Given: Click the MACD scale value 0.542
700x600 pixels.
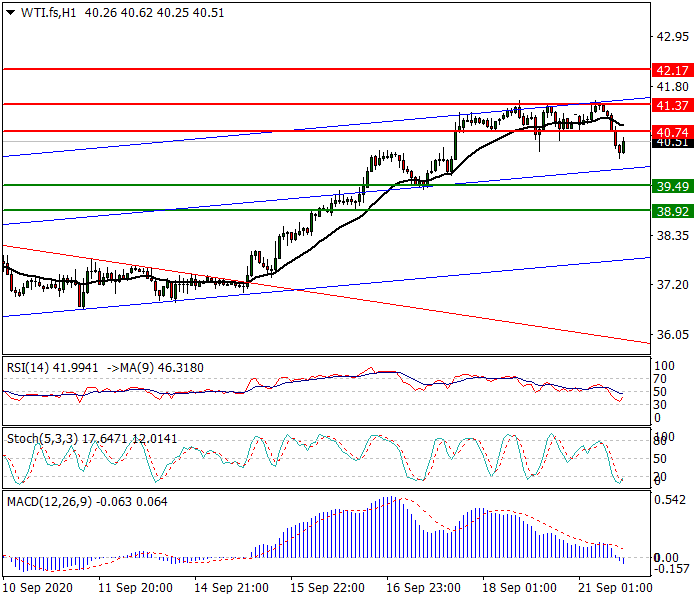Looking at the screenshot, I should click(670, 500).
